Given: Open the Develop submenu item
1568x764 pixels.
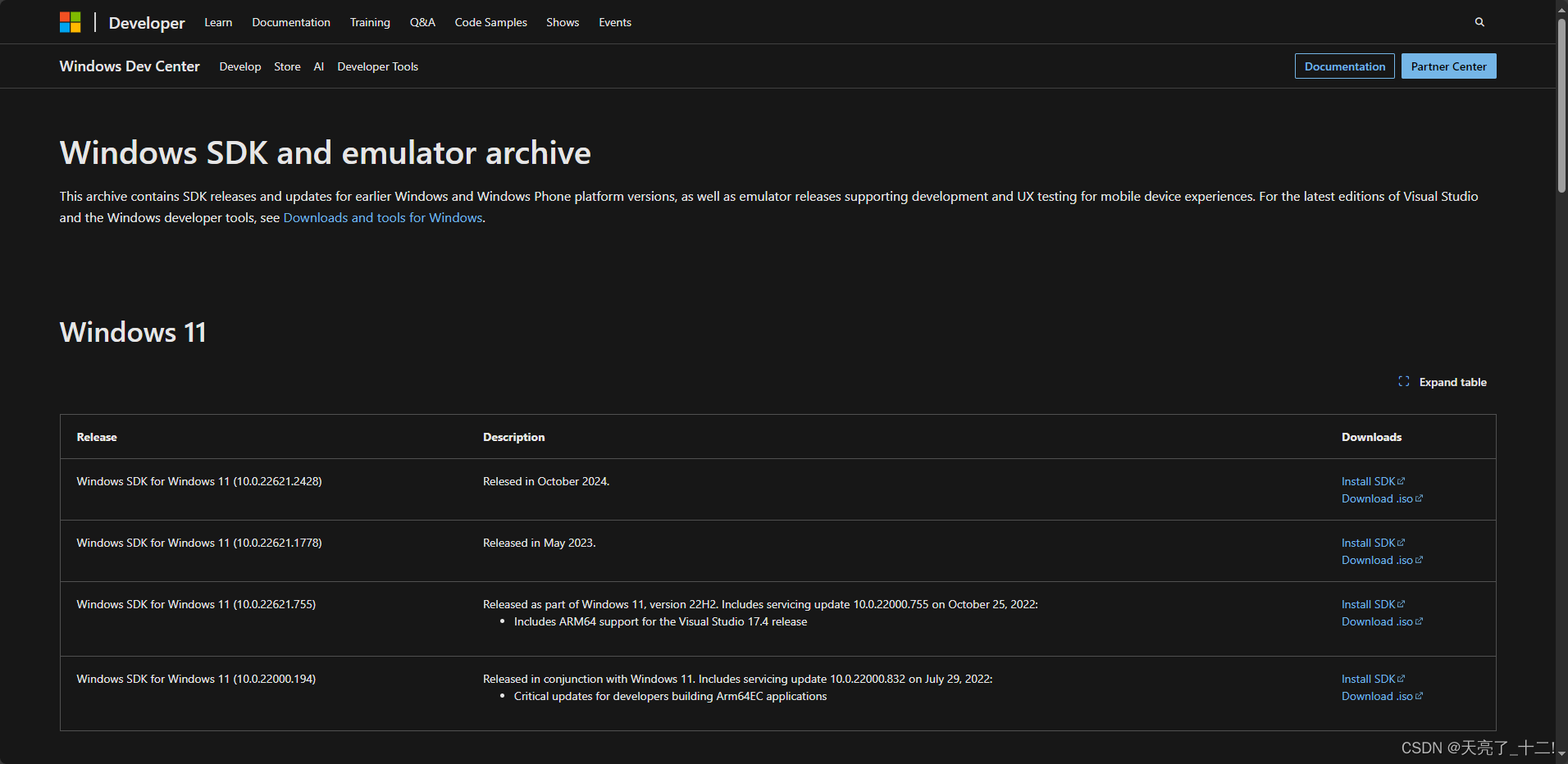Looking at the screenshot, I should [x=240, y=66].
